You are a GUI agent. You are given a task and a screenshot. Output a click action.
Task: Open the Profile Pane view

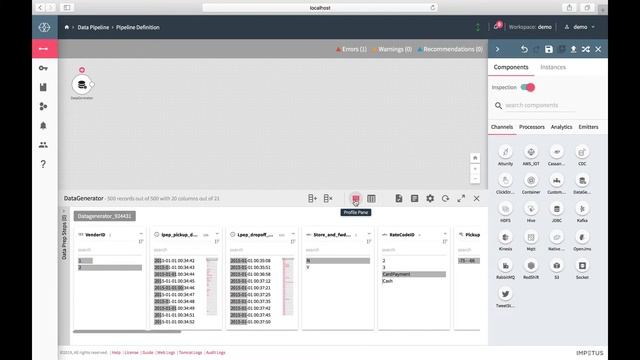point(356,198)
